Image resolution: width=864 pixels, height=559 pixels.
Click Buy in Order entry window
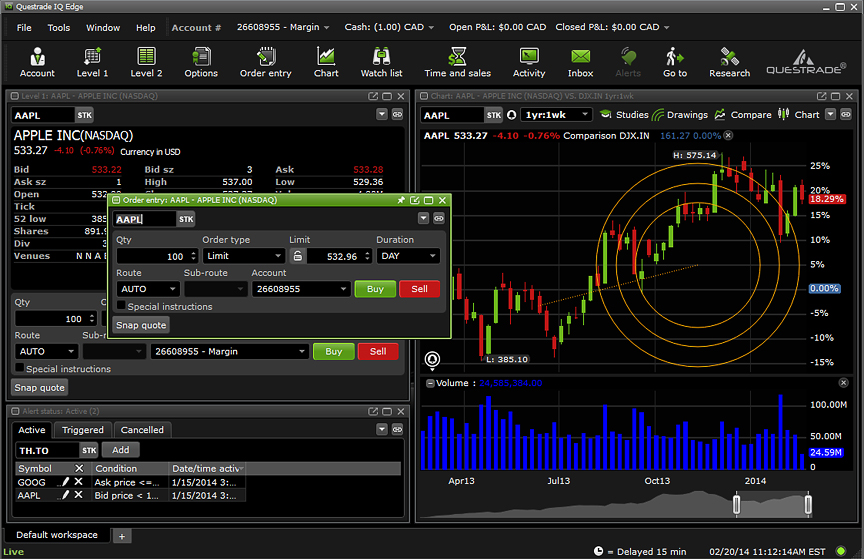pos(375,289)
